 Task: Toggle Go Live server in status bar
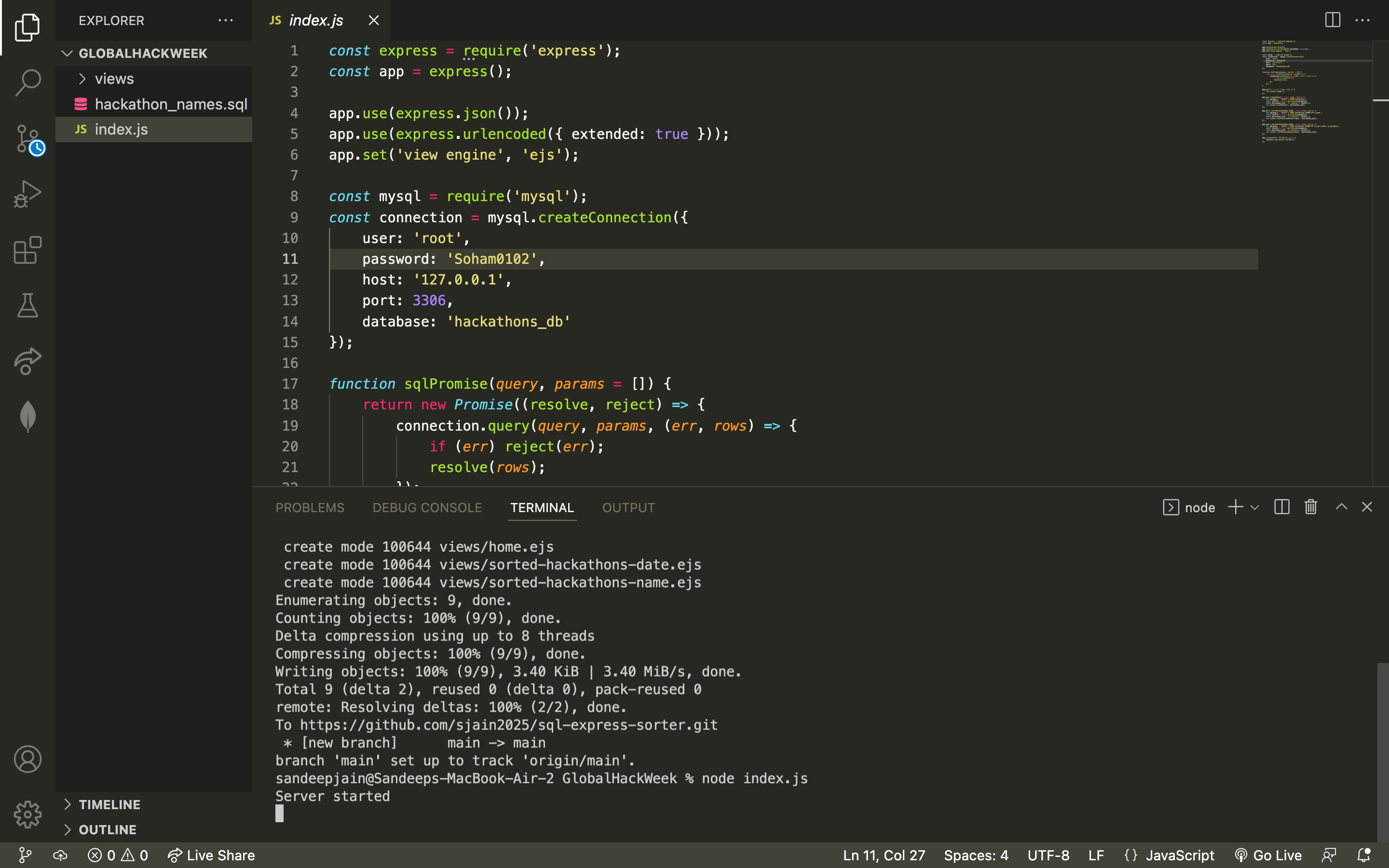tap(1268, 855)
